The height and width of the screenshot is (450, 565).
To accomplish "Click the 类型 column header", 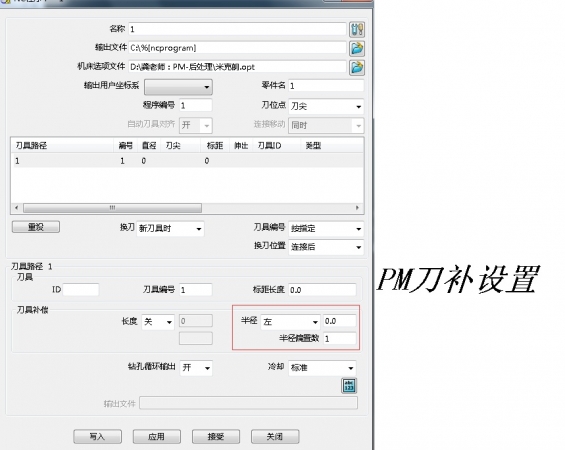I will (332, 146).
